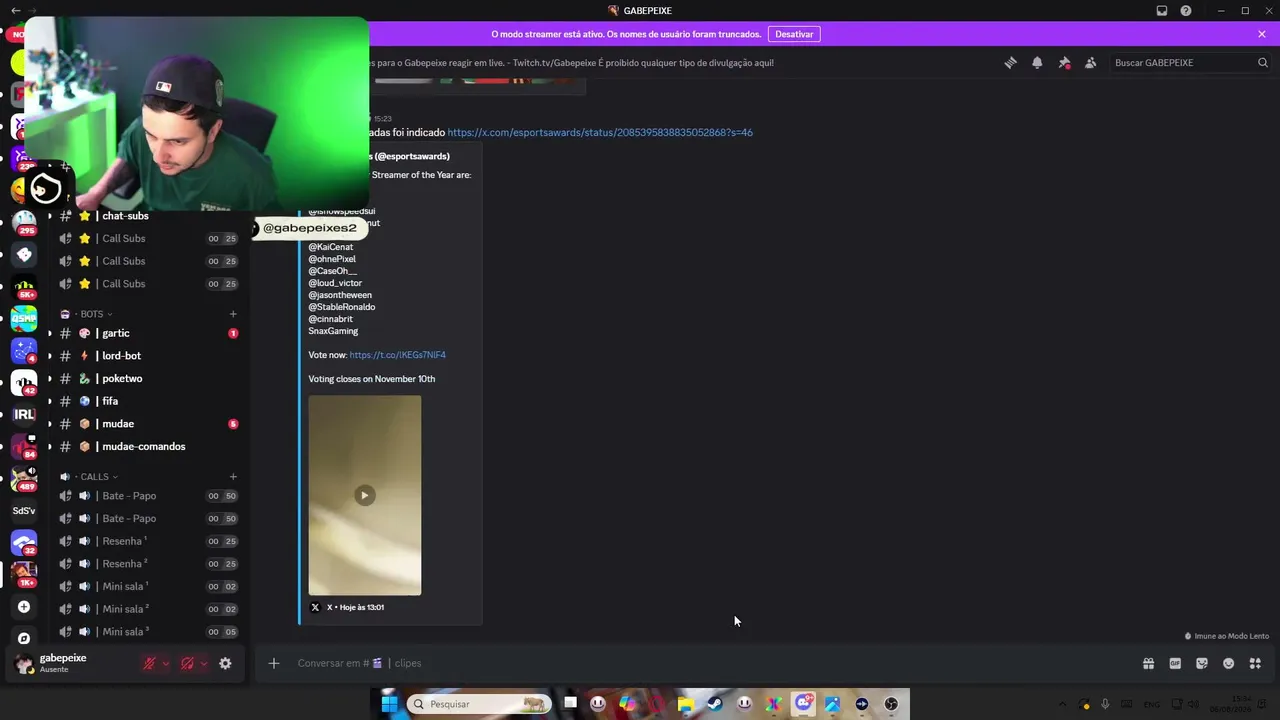Click the search magnifier icon

[1263, 63]
